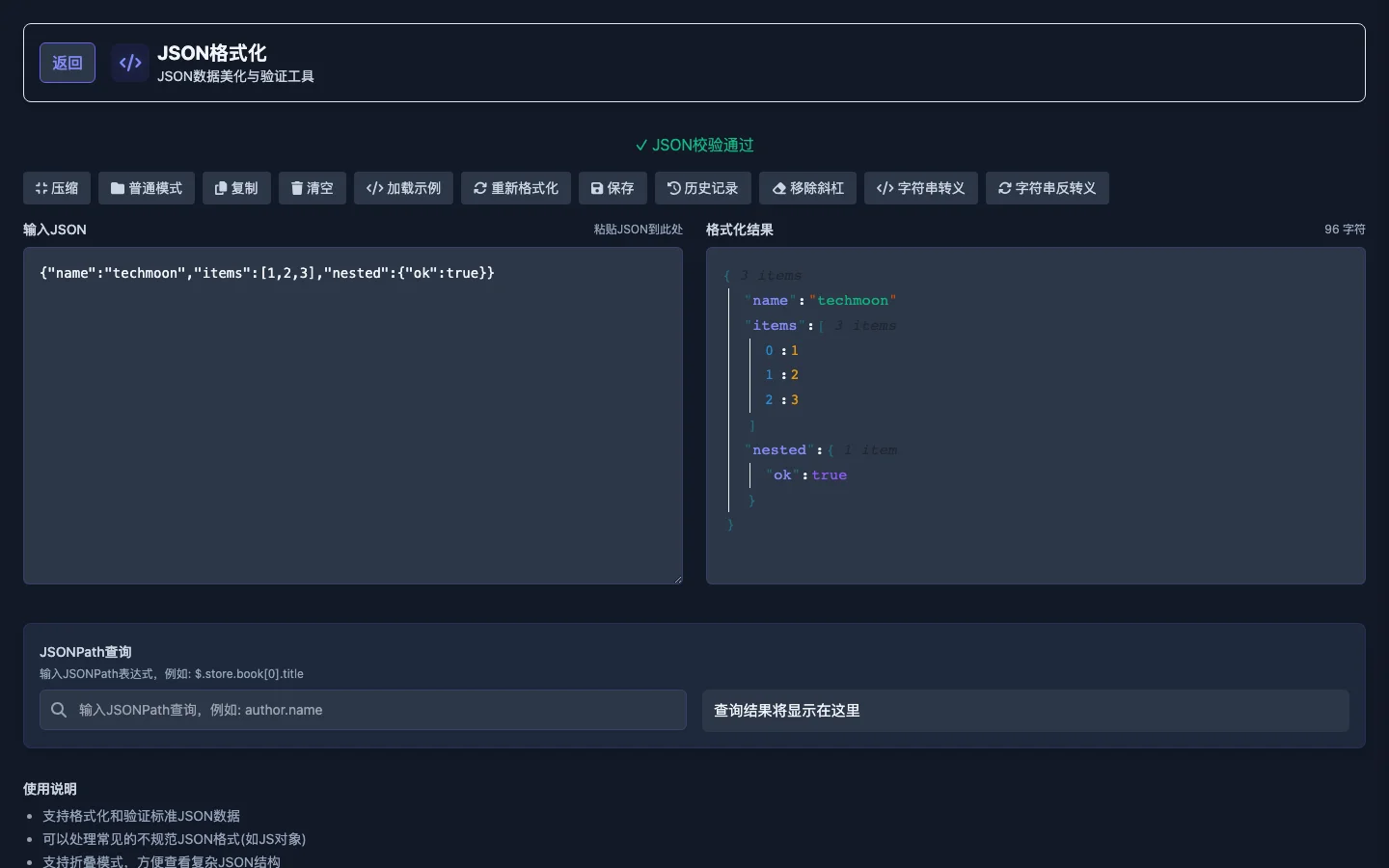The height and width of the screenshot is (868, 1389).
Task: Load sample JSON with 加载示例
Action: coord(403,188)
